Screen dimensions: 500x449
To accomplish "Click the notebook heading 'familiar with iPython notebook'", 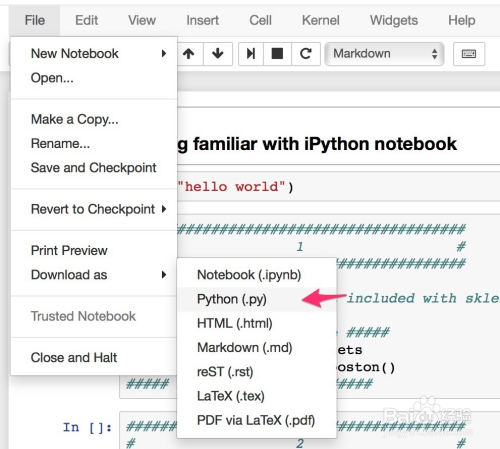I will coord(325,144).
